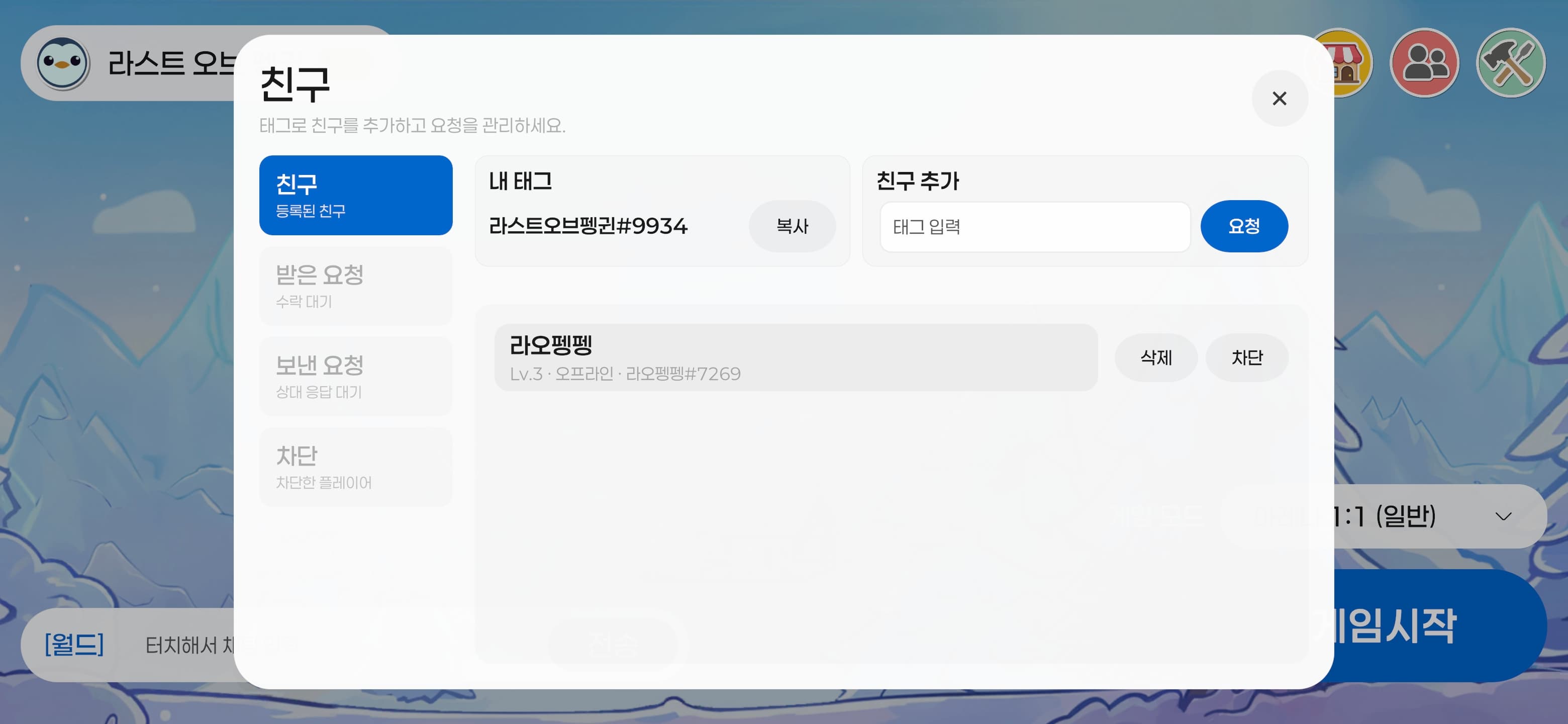Switch to the 받은 요청 tab
Viewport: 1568px width, 724px height.
tap(355, 286)
